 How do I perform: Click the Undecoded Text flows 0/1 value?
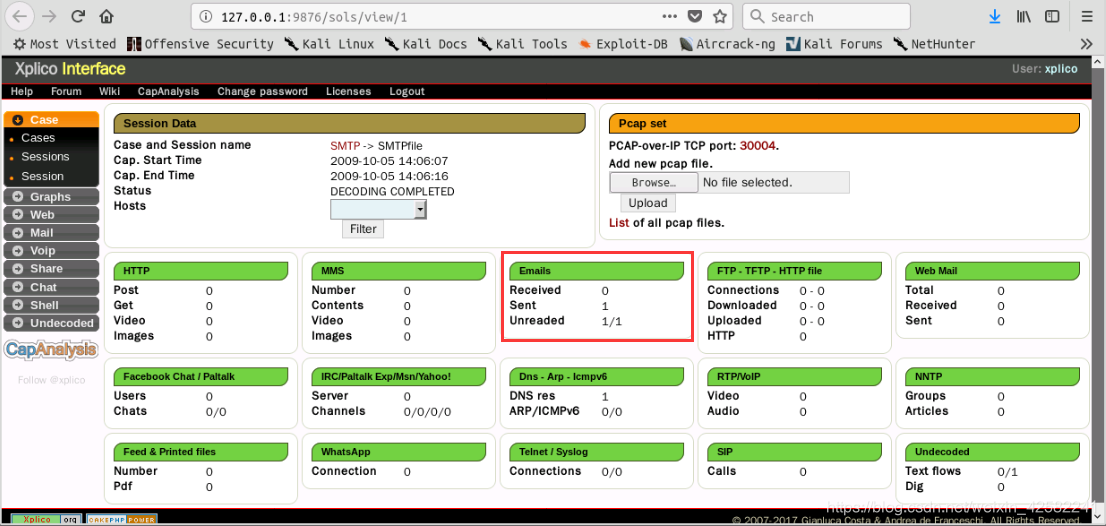click(x=1007, y=472)
